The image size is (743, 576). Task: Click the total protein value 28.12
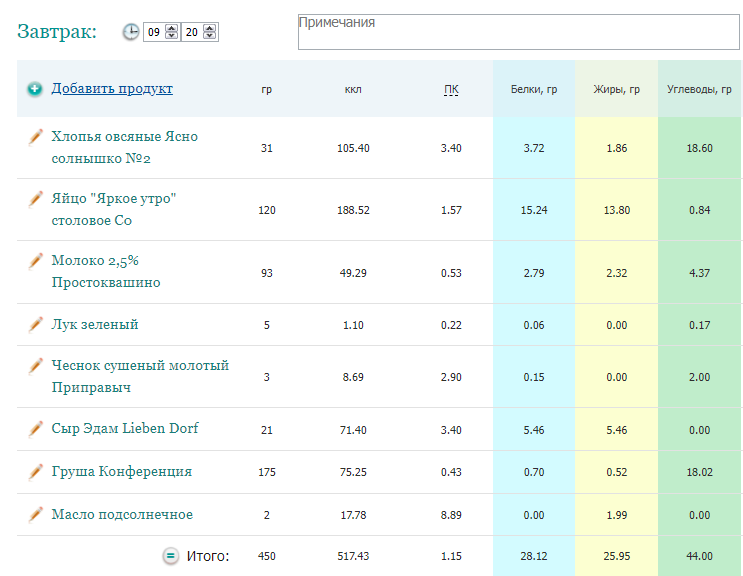coord(534,557)
